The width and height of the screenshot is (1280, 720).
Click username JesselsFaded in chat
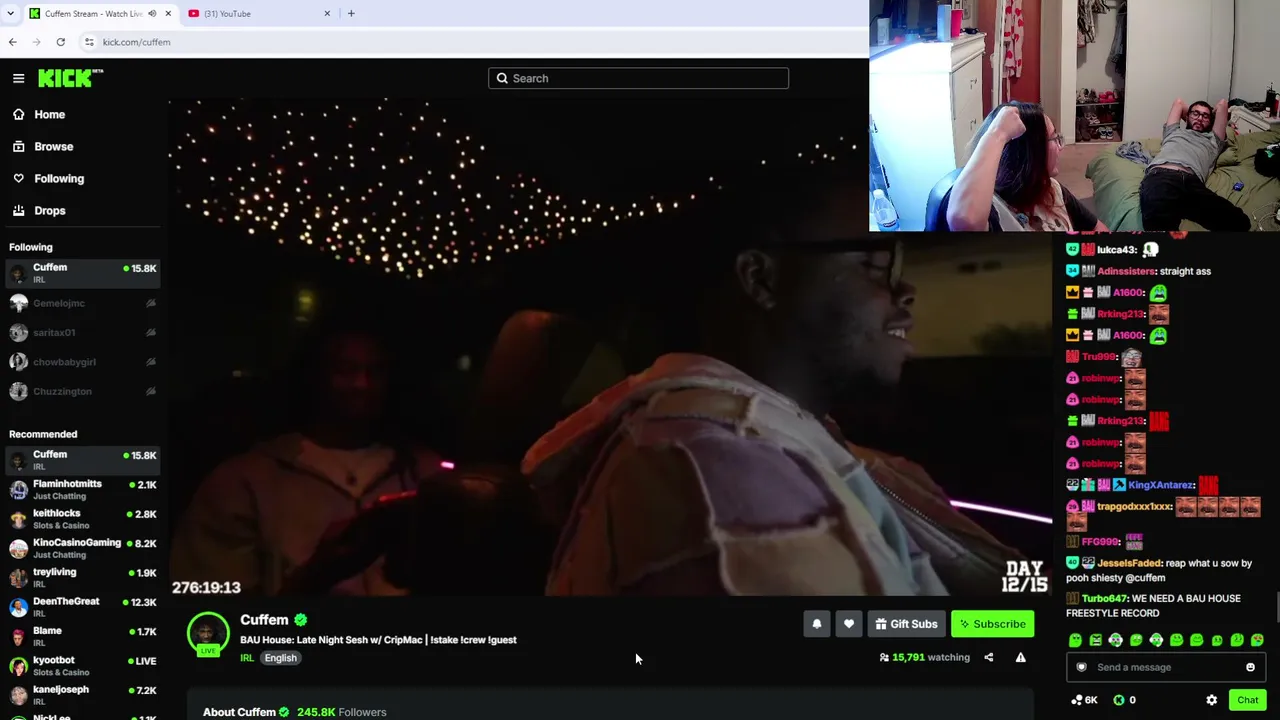1129,563
